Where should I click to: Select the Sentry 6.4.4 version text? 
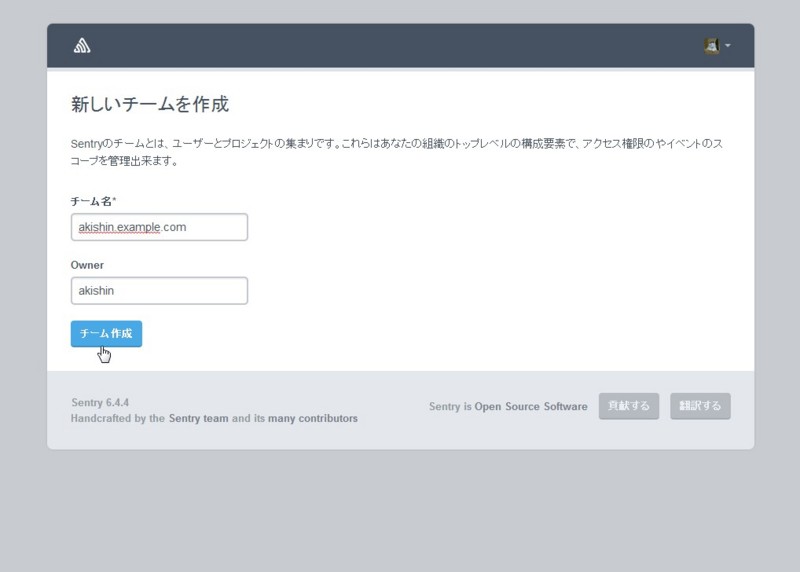100,403
